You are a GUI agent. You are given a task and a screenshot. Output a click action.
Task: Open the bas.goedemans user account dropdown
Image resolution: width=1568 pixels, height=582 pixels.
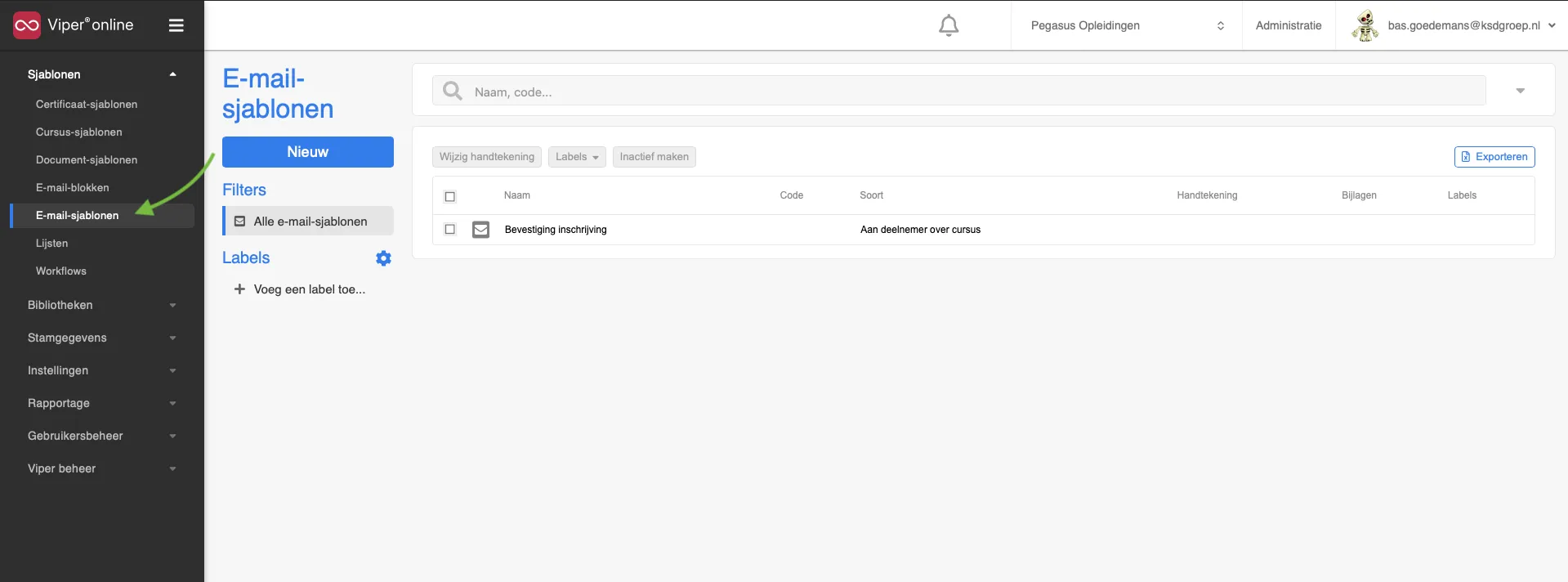click(1471, 25)
